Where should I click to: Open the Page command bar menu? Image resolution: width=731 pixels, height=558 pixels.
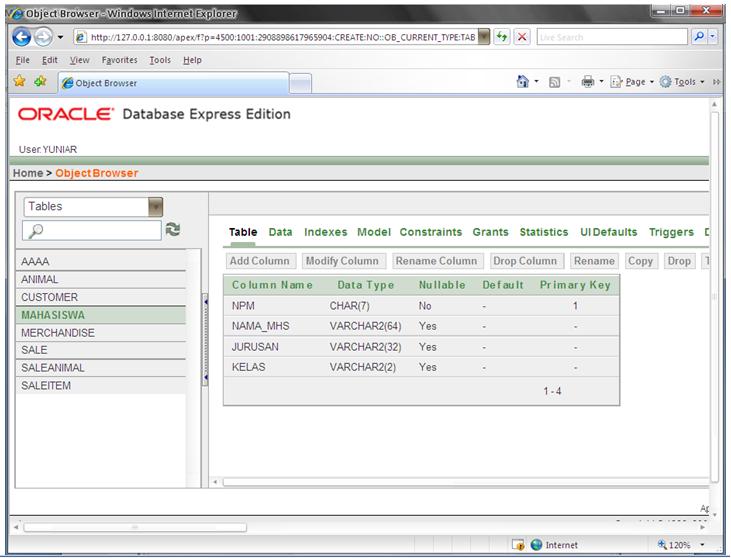(632, 82)
